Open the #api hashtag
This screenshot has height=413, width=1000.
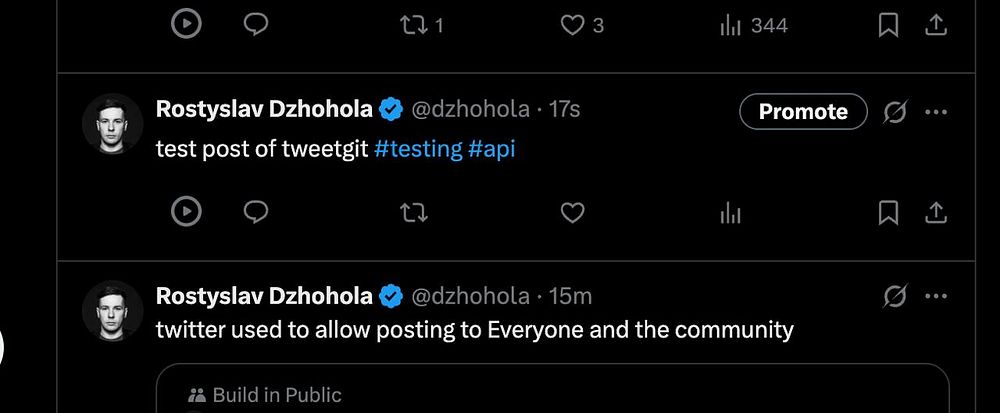coord(491,149)
